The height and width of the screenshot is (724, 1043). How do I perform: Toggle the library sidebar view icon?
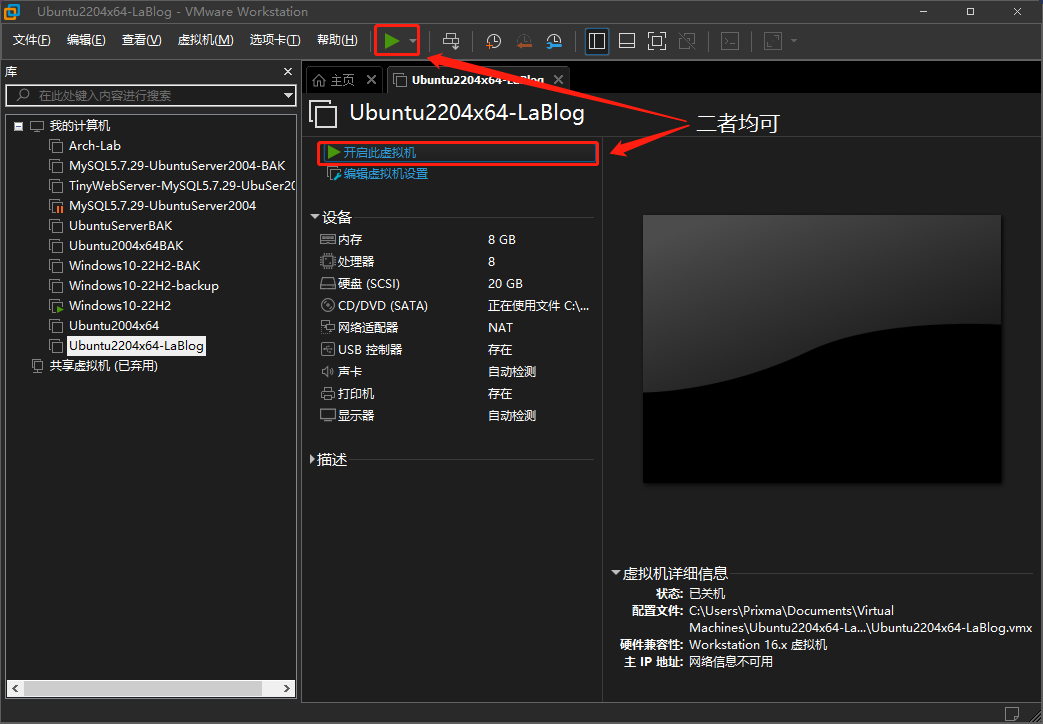pyautogui.click(x=597, y=41)
